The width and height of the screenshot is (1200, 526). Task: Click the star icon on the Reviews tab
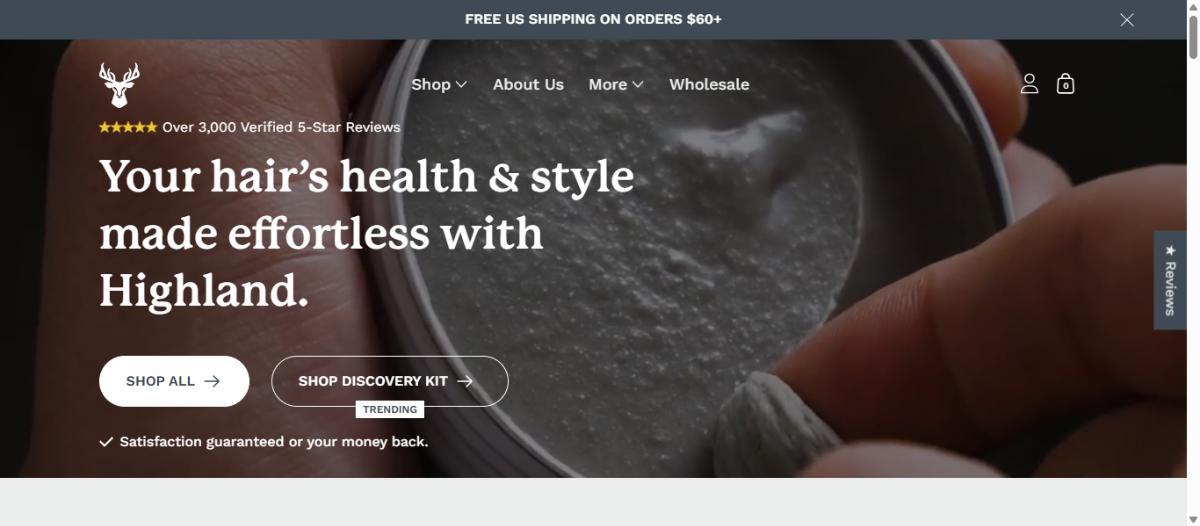click(1171, 250)
